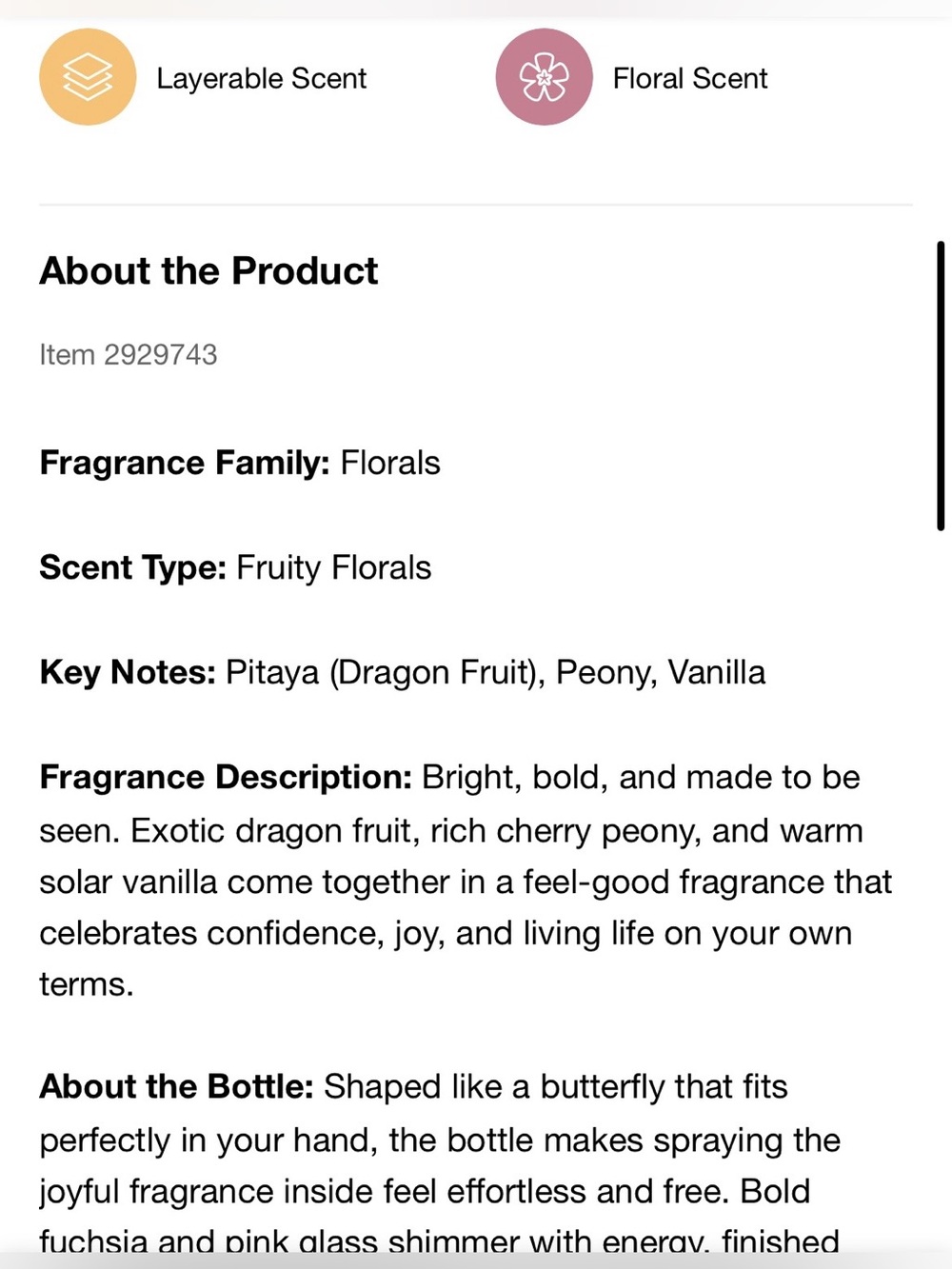
Task: Select the Florals family value
Action: tap(390, 464)
